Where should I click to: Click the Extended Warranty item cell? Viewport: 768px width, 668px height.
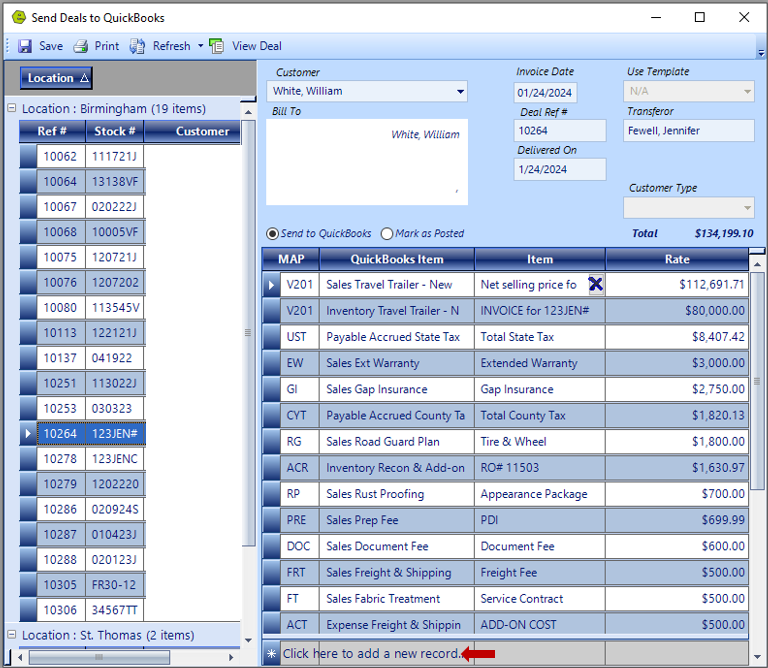(x=540, y=363)
